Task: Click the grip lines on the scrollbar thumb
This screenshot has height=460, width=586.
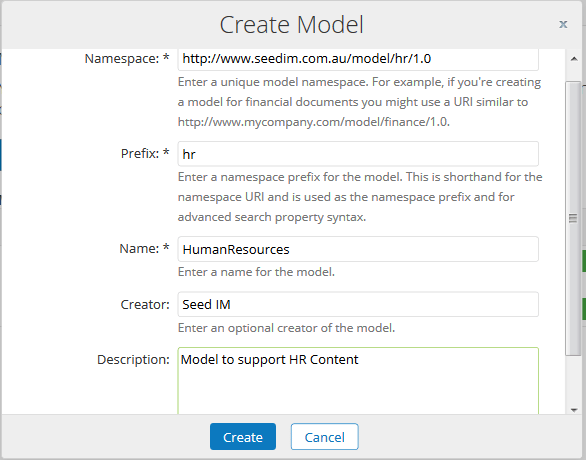Action: (573, 218)
